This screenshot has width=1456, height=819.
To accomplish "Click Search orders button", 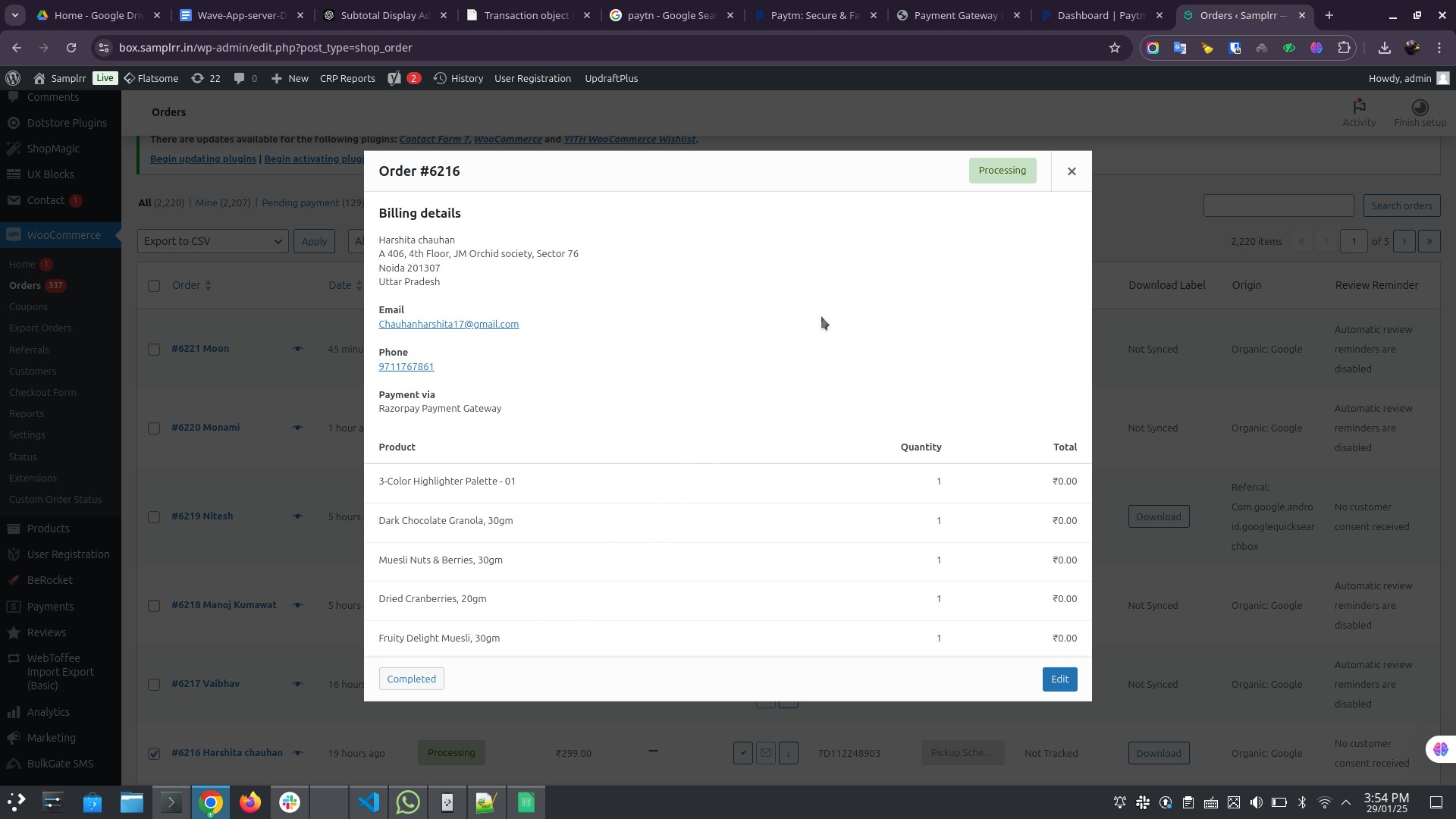I will (x=1401, y=206).
